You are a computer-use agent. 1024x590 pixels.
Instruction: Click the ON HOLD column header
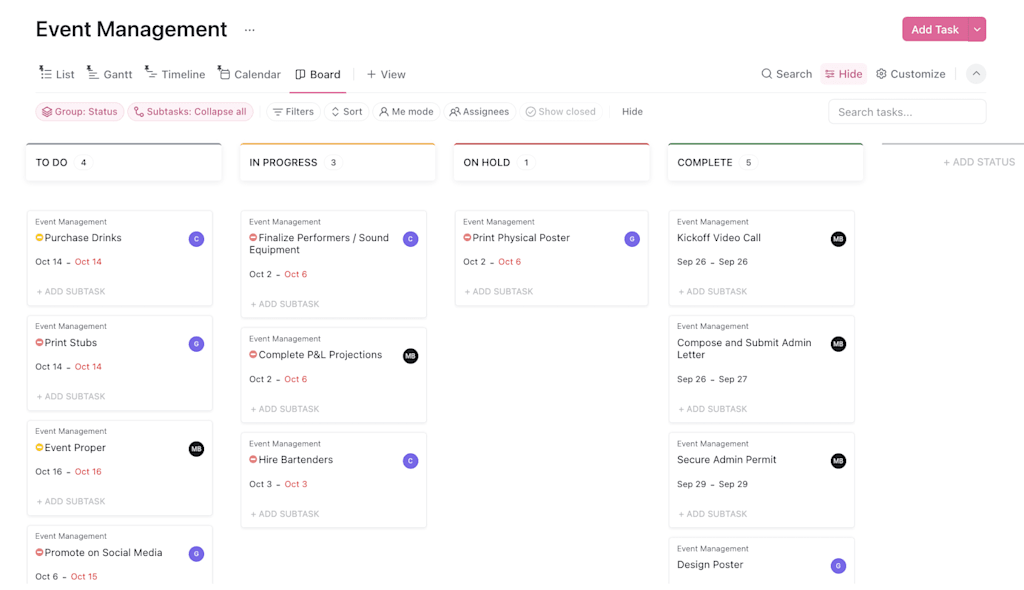pyautogui.click(x=552, y=162)
